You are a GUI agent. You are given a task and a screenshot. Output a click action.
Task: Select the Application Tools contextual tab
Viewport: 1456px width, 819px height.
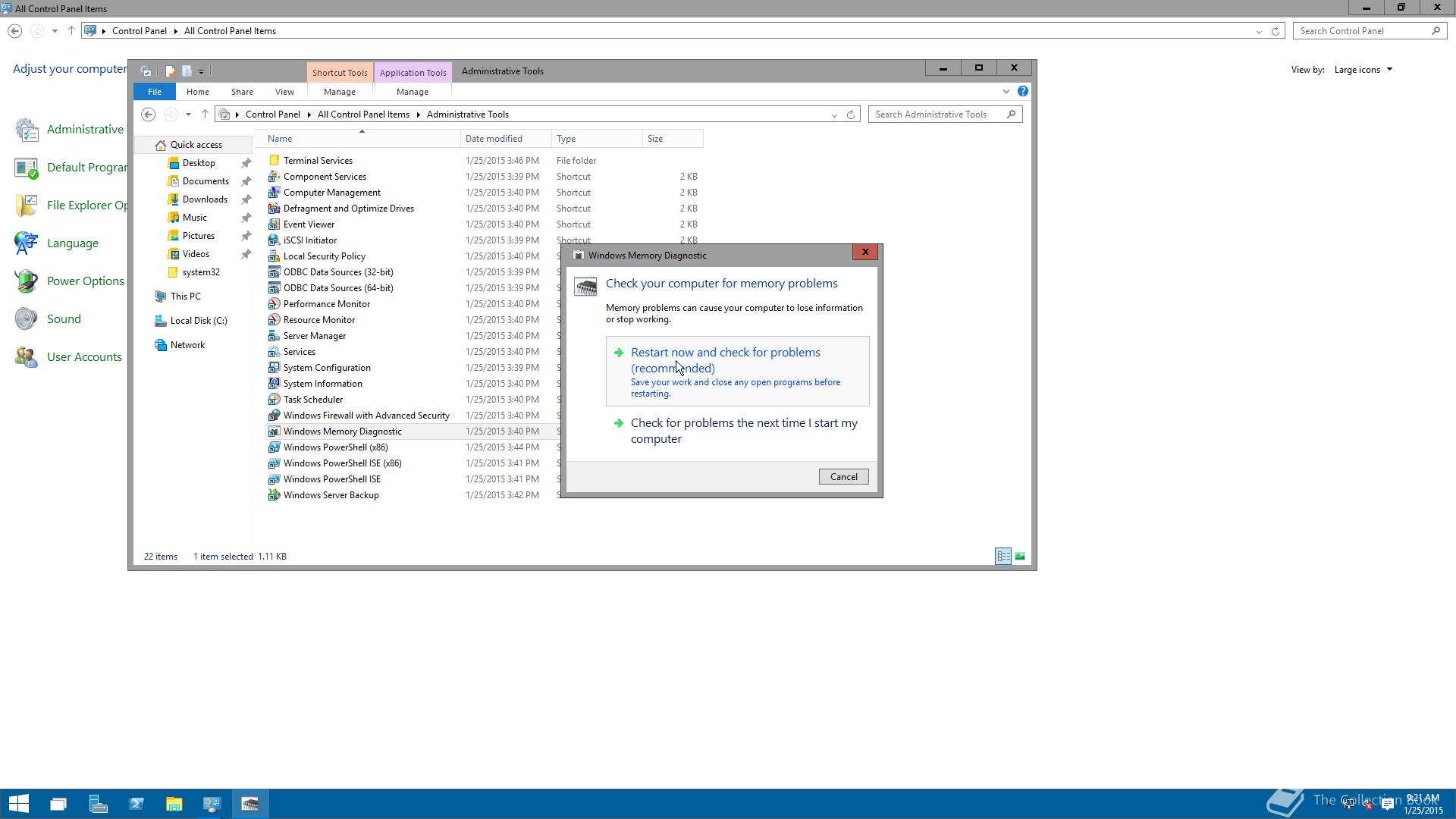tap(413, 73)
